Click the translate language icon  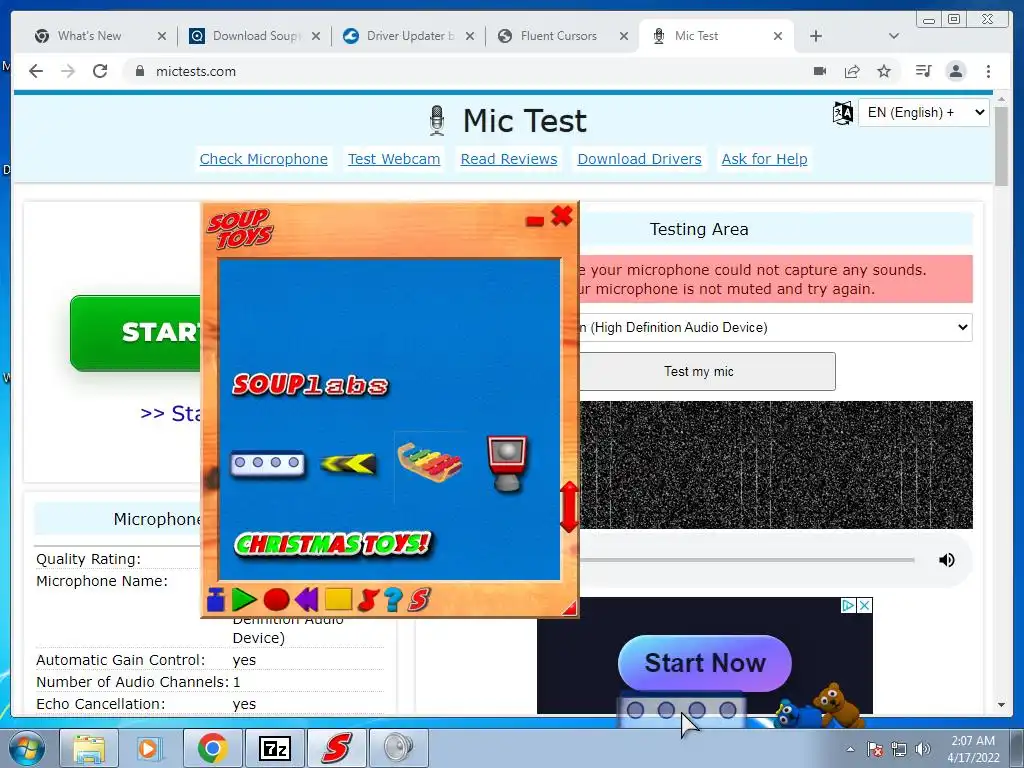(x=842, y=113)
